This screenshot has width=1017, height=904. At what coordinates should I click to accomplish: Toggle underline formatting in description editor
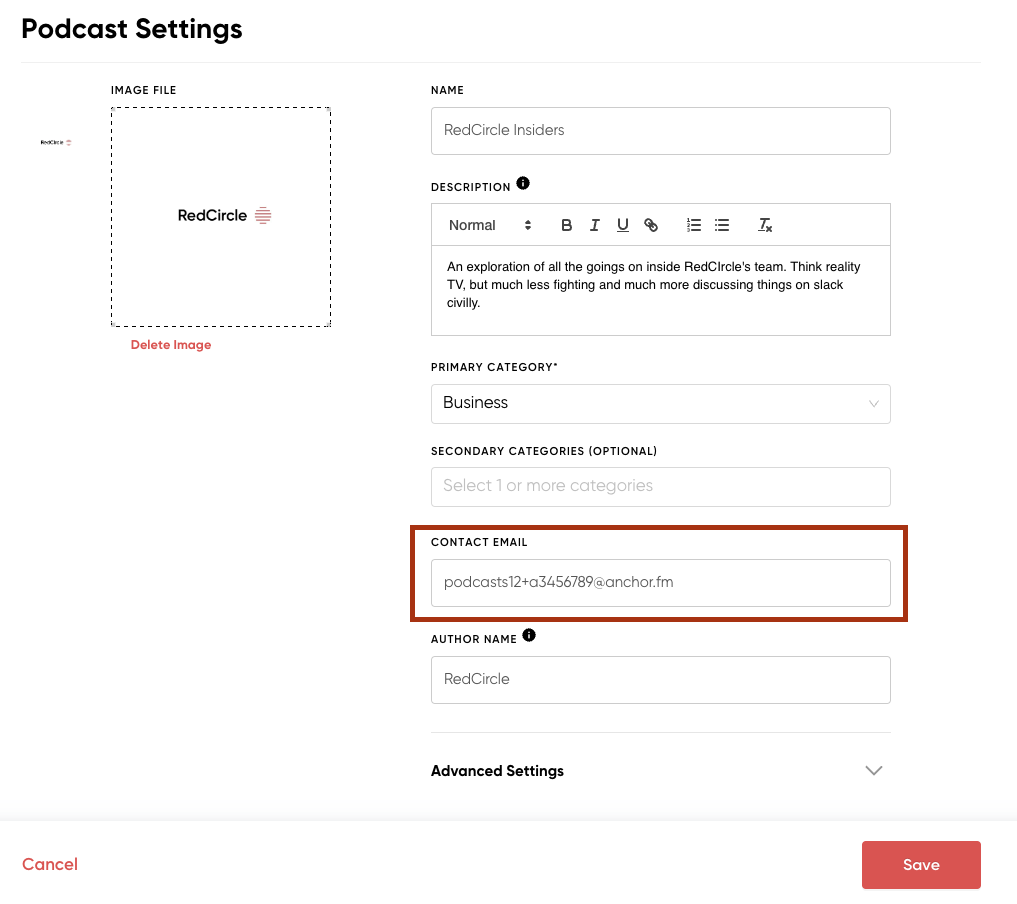click(623, 225)
